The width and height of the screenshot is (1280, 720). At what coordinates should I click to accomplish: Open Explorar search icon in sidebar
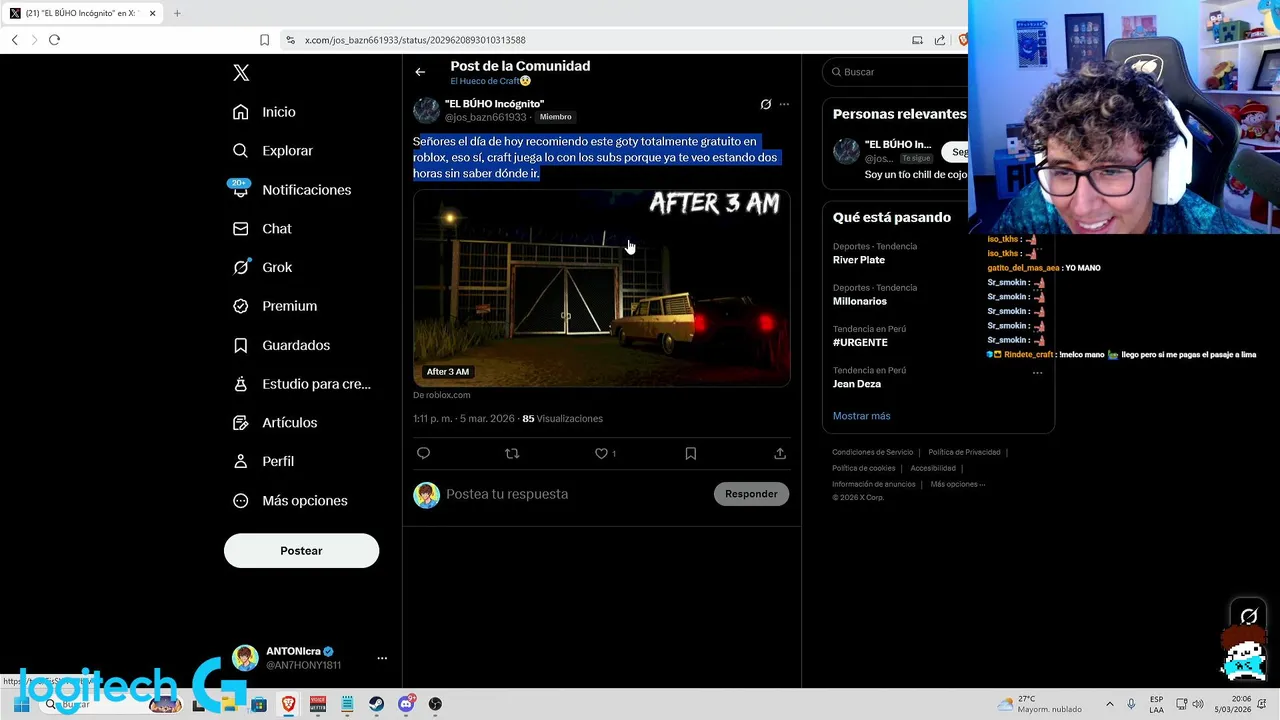click(240, 151)
